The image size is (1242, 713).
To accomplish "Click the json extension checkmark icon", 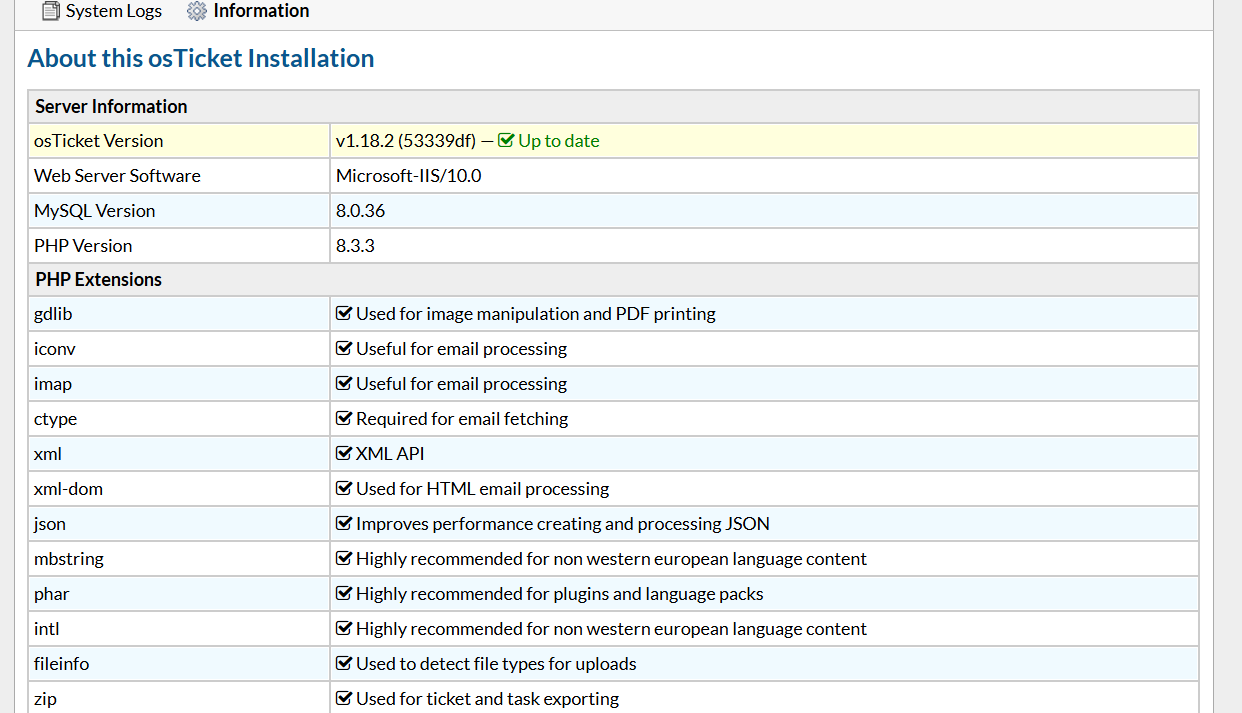I will point(344,524).
